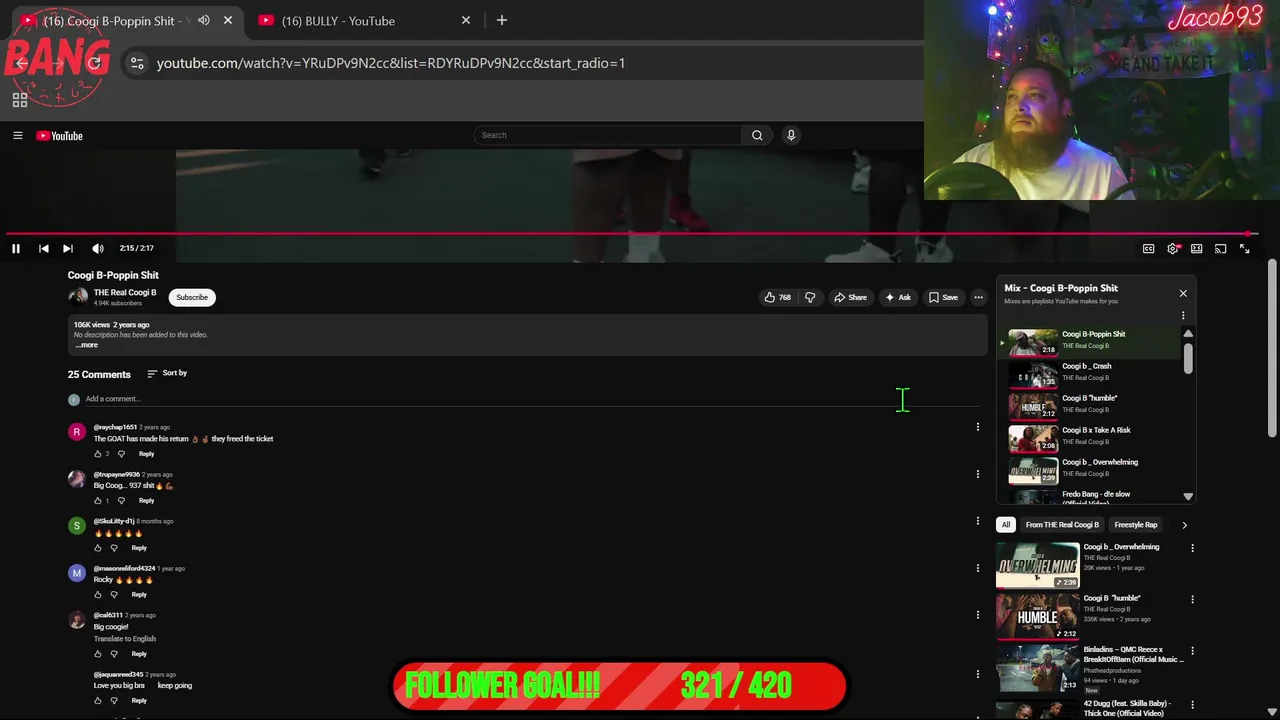Image resolution: width=1280 pixels, height=720 pixels.
Task: Click Translate to English under Big coogie
Action: pos(125,639)
